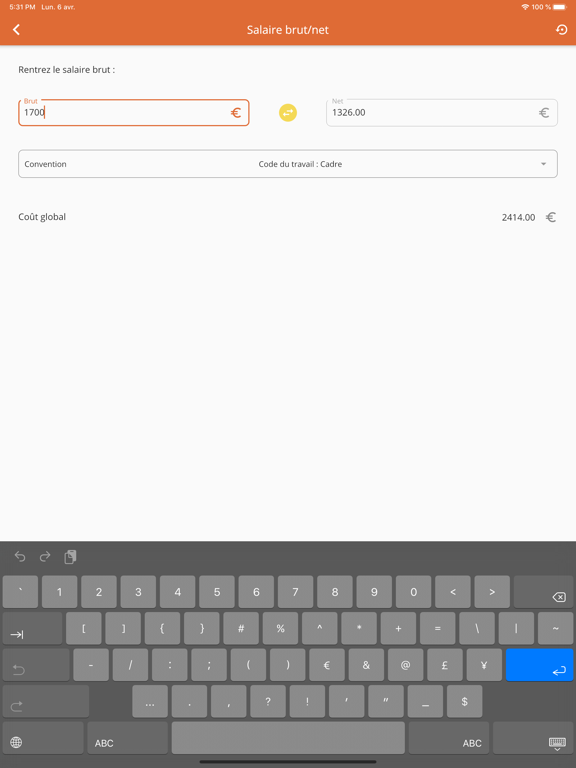Click the Brut salary input field
Screen dimensions: 576x768
tap(134, 113)
